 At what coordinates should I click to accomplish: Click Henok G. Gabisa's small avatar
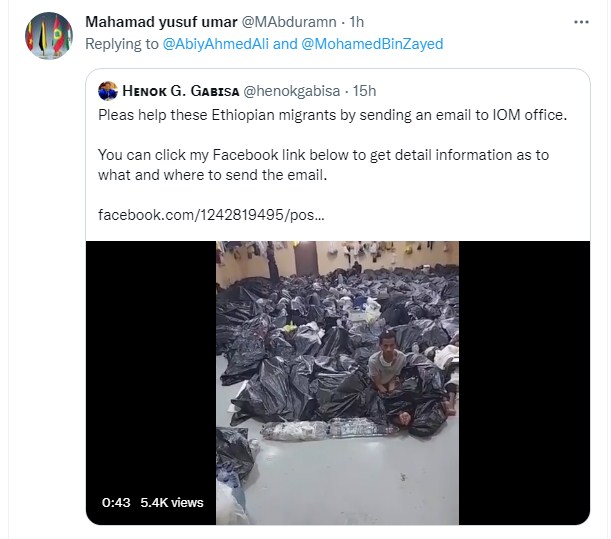108,92
